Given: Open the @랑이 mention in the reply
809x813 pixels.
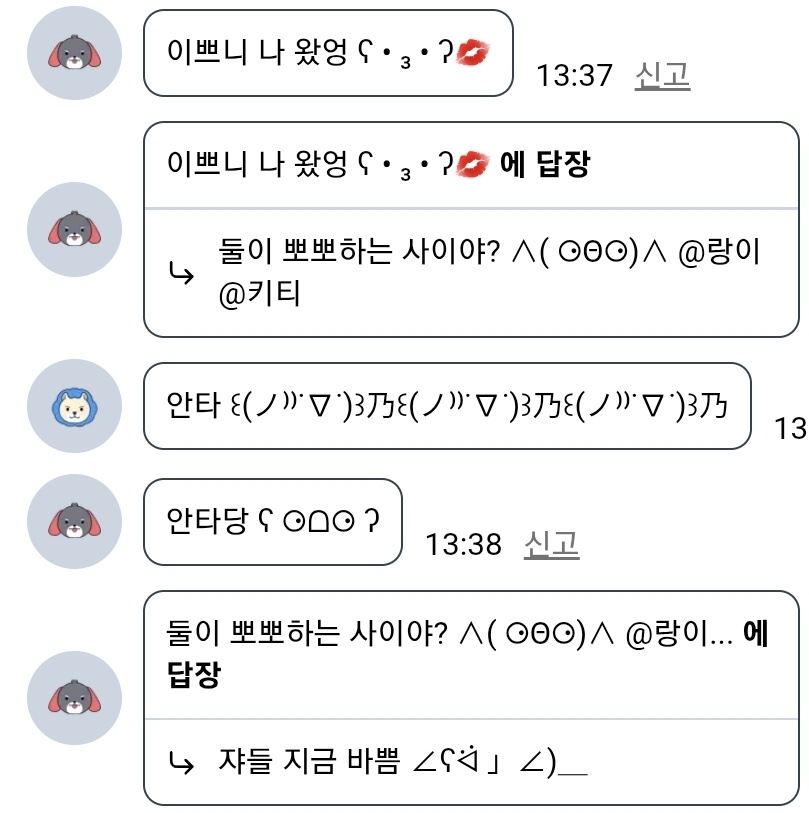Looking at the screenshot, I should tap(721, 251).
